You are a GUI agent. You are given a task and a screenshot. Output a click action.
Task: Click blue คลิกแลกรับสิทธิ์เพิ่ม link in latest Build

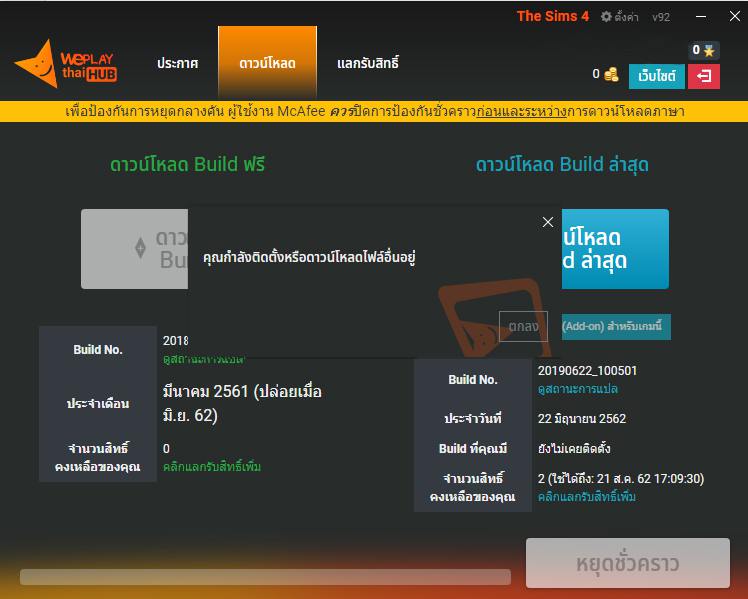click(587, 497)
